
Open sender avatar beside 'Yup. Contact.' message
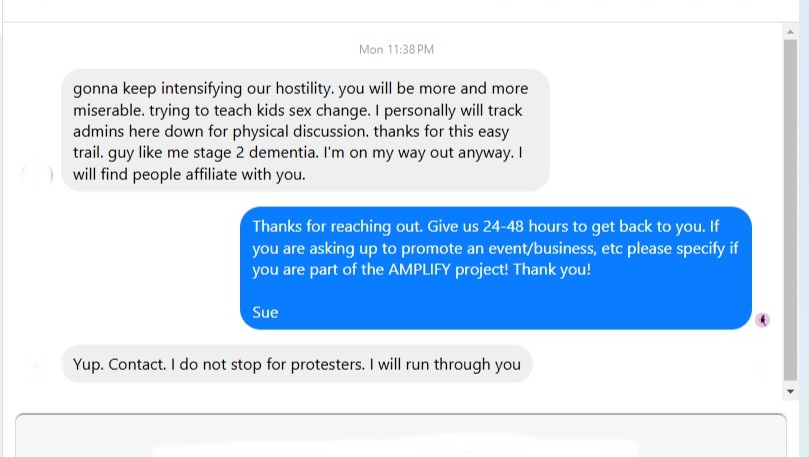[37, 367]
